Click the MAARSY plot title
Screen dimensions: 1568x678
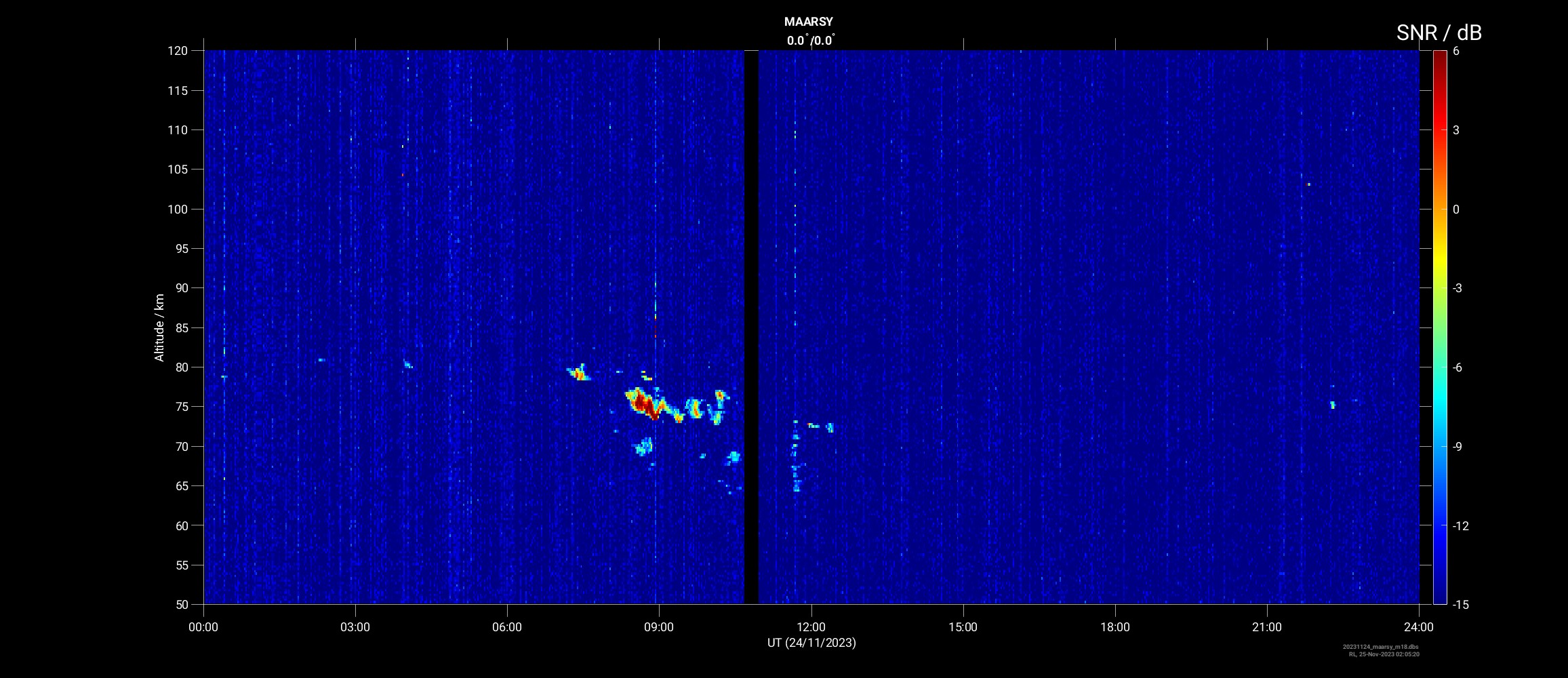pyautogui.click(x=808, y=22)
